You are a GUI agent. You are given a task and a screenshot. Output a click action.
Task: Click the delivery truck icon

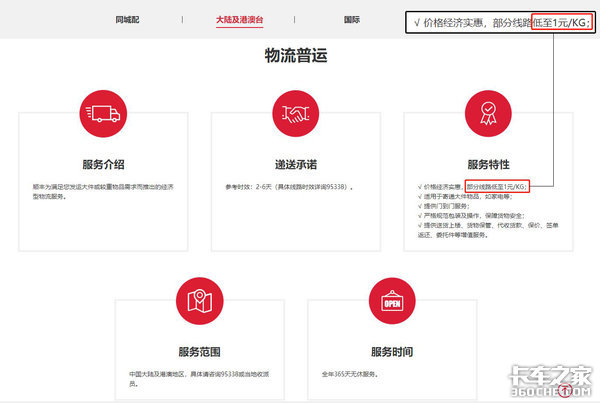[x=103, y=114]
